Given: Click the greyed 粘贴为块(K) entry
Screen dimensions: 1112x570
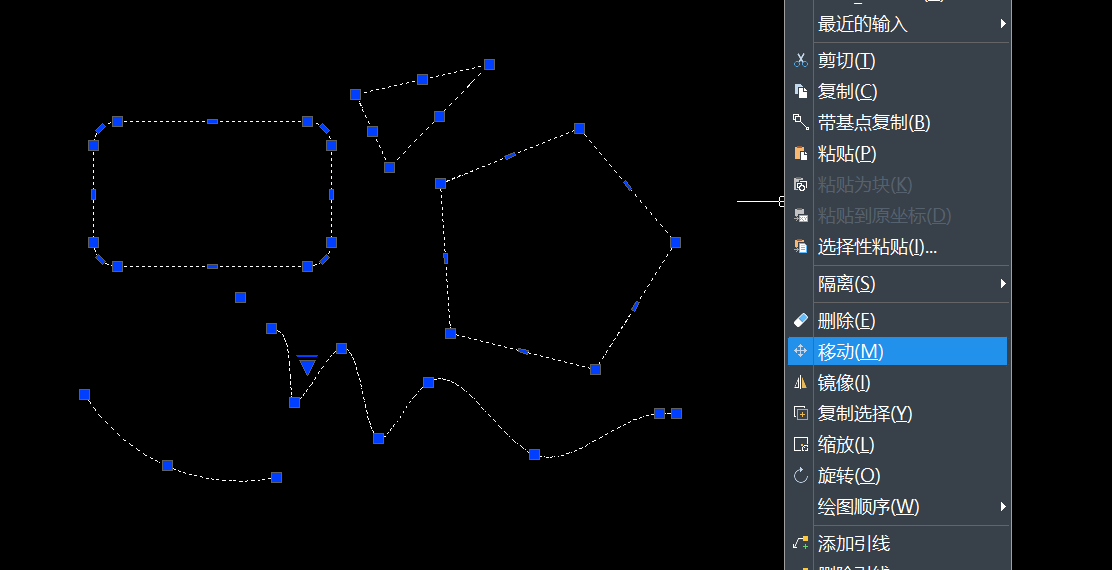Looking at the screenshot, I should [x=898, y=185].
